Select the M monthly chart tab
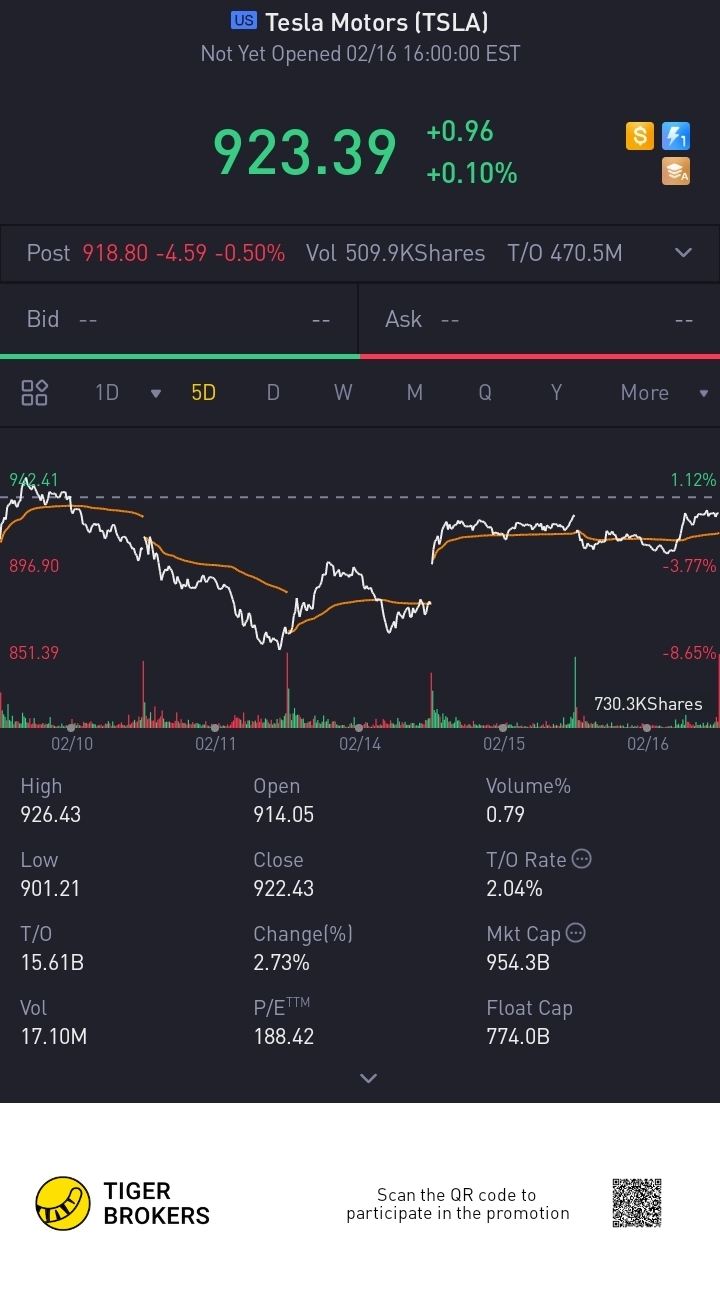The height and width of the screenshot is (1304, 720). 414,393
